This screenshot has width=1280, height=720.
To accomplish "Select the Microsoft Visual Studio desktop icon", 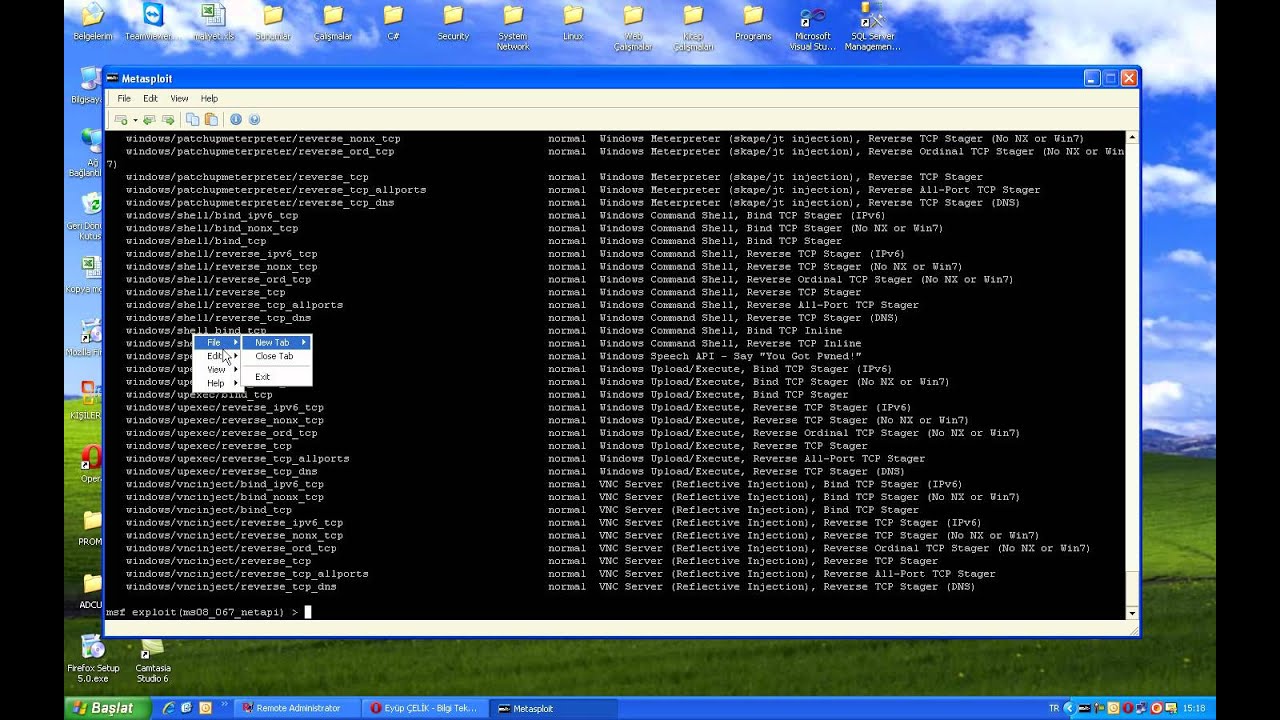I will tap(811, 28).
